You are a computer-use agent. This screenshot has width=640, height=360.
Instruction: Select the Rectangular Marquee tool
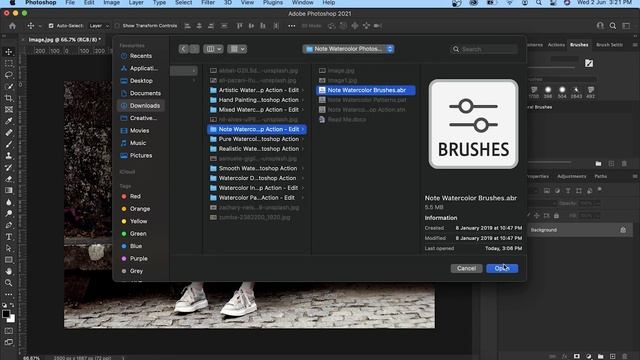click(9, 64)
